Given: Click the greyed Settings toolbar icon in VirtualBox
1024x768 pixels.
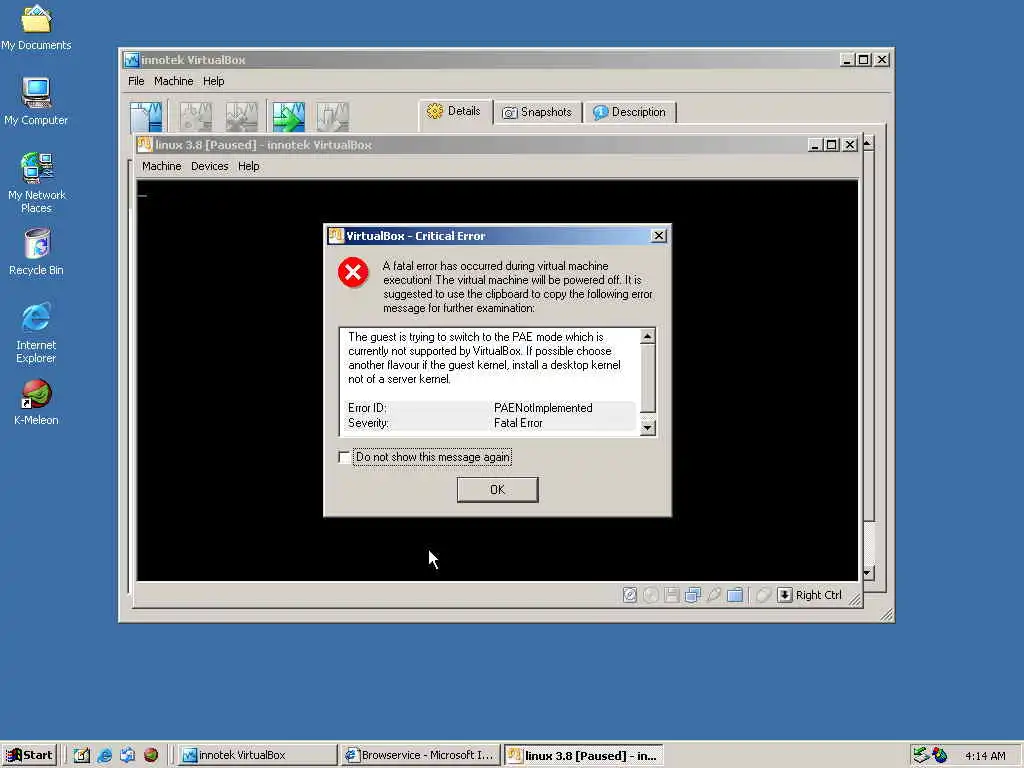Looking at the screenshot, I should [195, 117].
